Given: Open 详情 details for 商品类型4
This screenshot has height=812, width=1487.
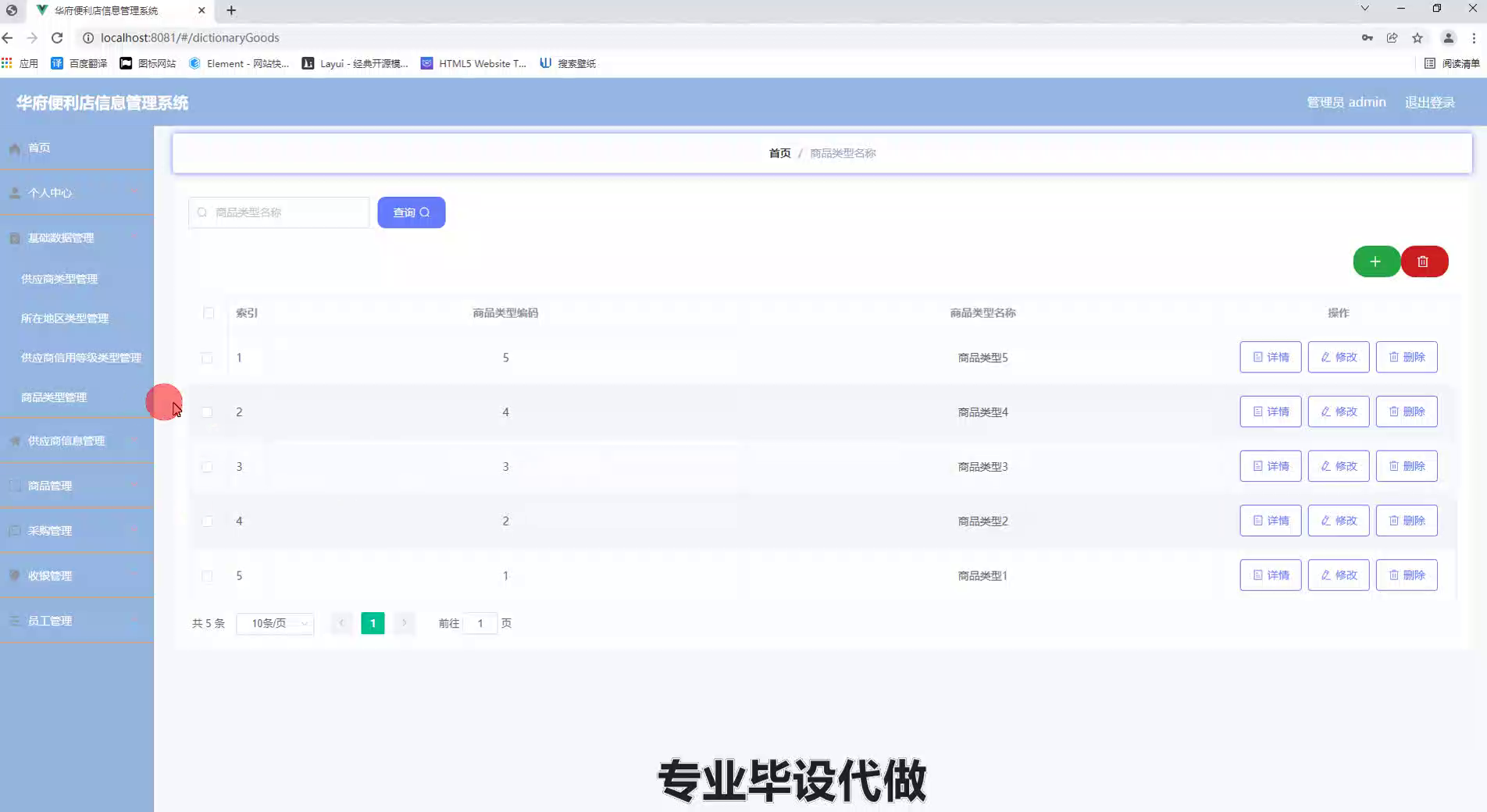Looking at the screenshot, I should point(1271,411).
